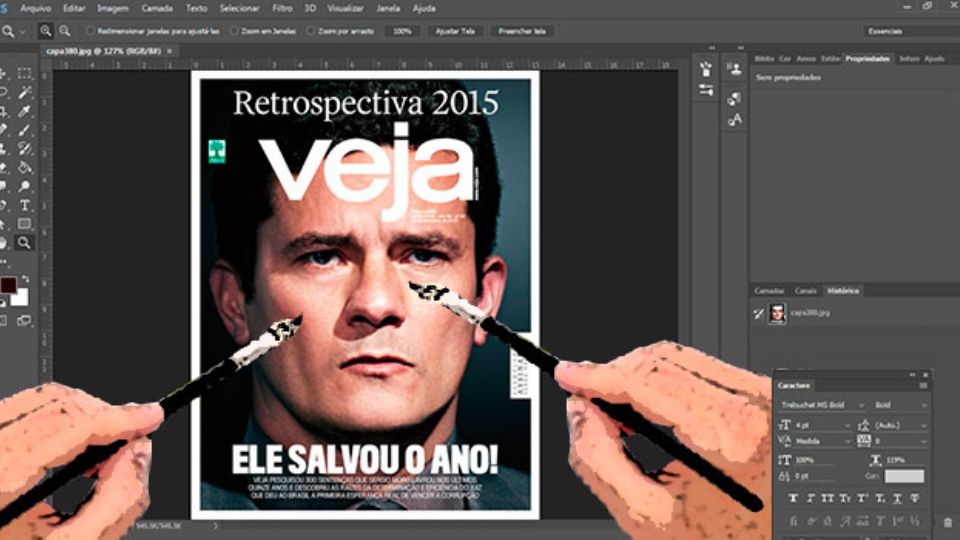
Task: Switch to the Canais tab
Action: (x=806, y=291)
